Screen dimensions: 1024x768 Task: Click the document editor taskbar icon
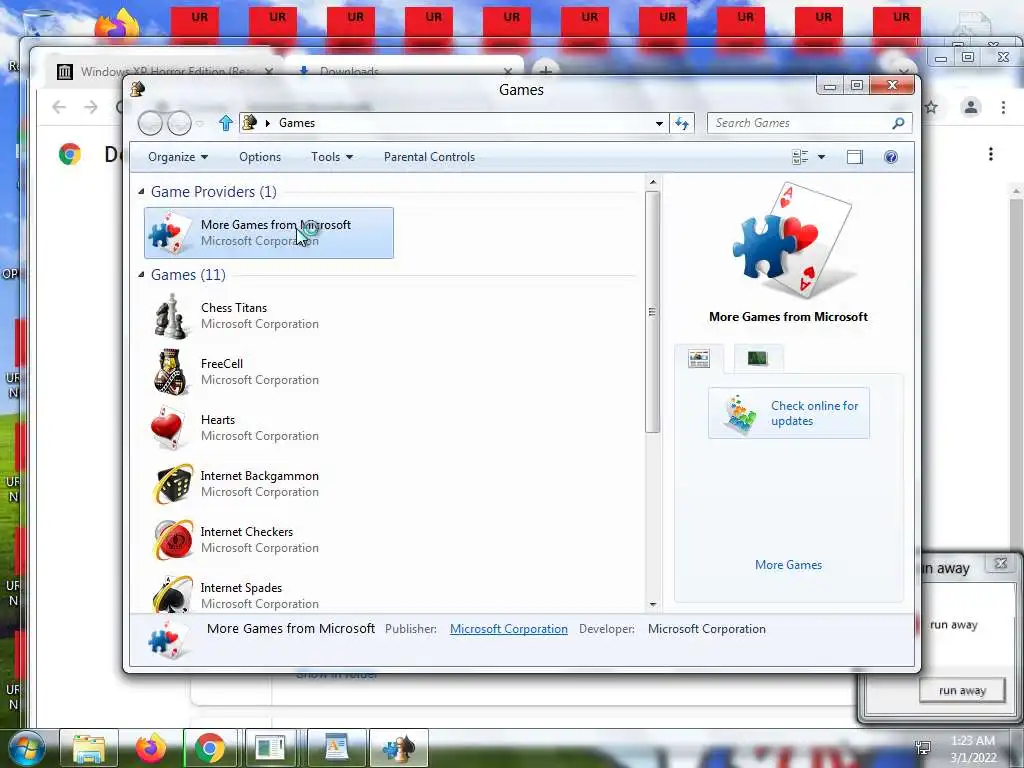pos(336,748)
